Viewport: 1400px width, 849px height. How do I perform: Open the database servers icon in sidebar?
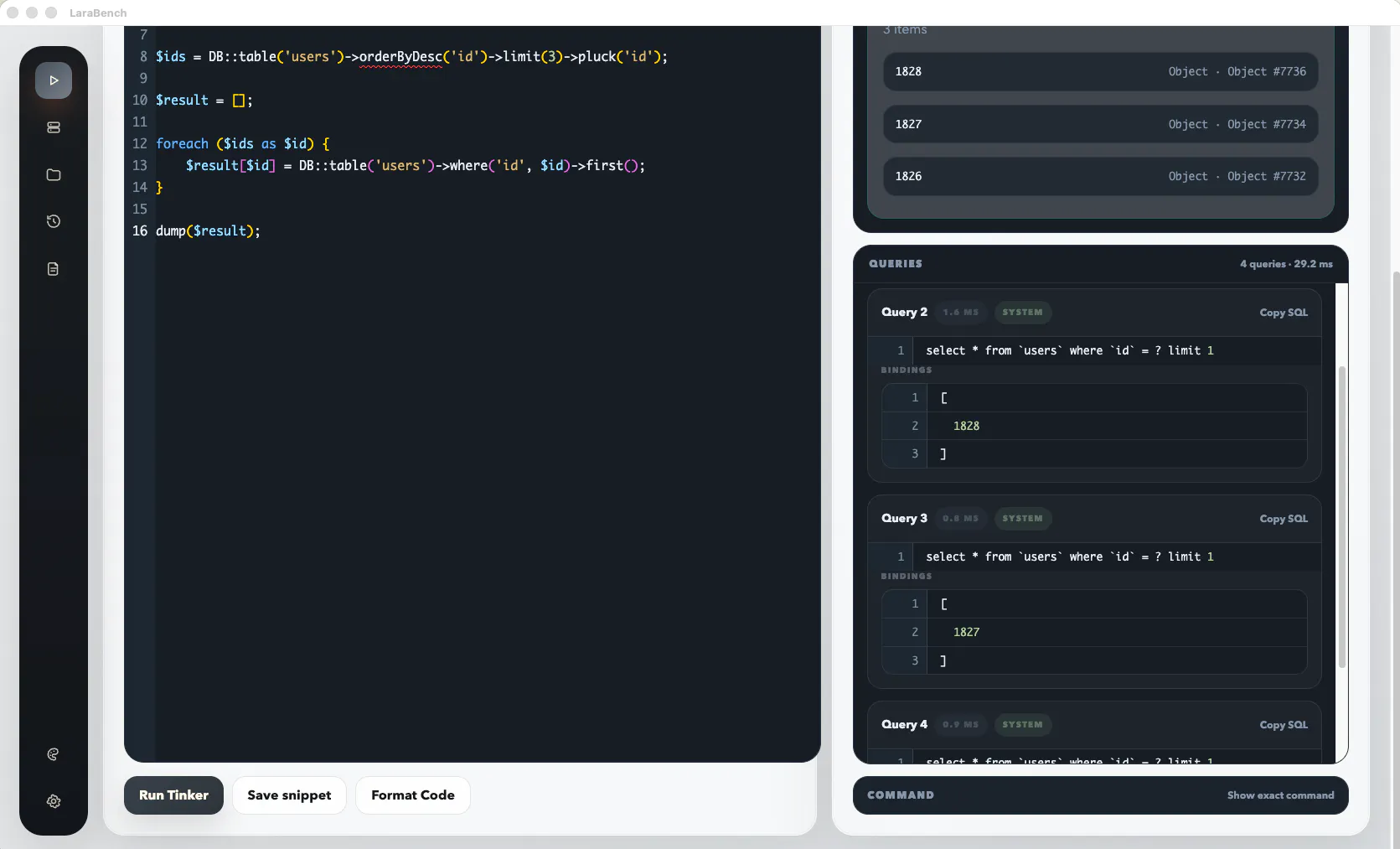(54, 127)
